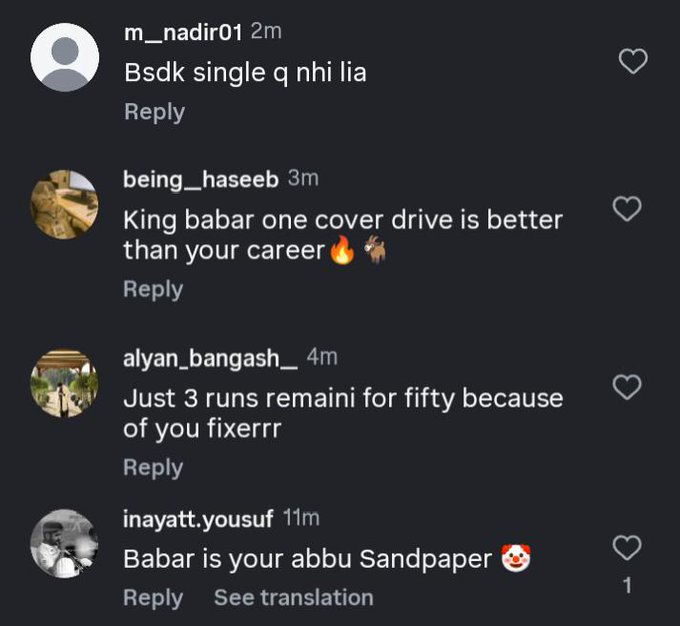
Task: Tap inayatt.yousuf's avatar image
Action: tap(64, 543)
